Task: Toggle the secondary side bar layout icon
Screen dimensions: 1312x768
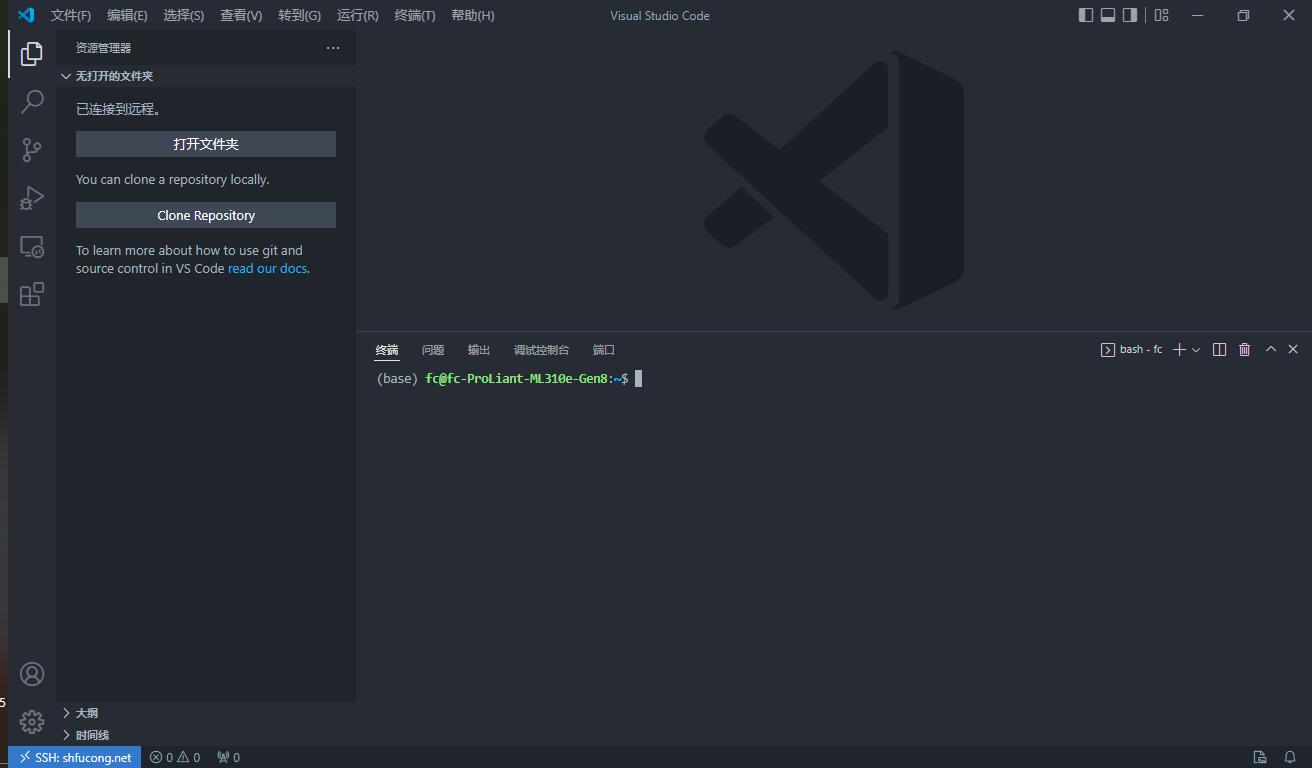Action: click(1130, 15)
